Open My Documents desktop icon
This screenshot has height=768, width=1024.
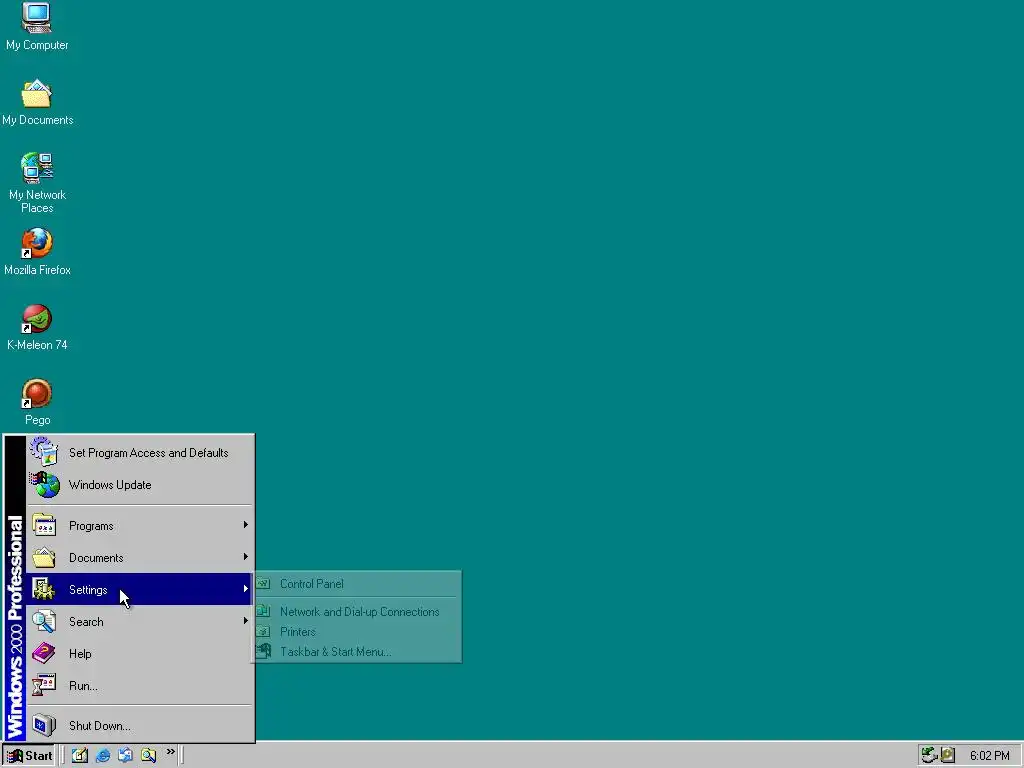(37, 102)
